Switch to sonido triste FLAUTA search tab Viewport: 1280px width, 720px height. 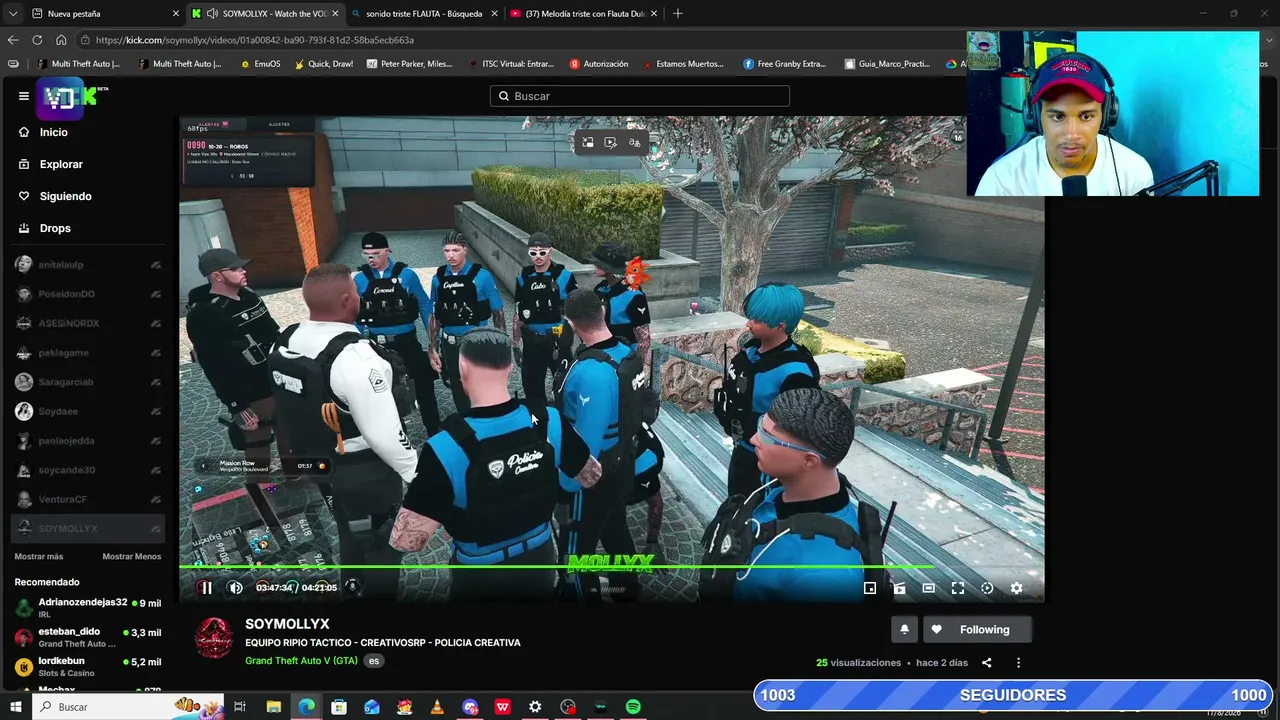424,14
